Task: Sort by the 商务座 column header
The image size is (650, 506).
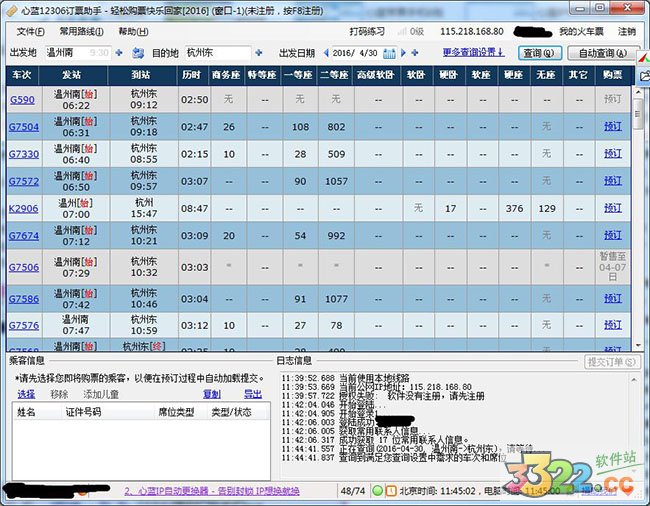Action: pyautogui.click(x=227, y=75)
